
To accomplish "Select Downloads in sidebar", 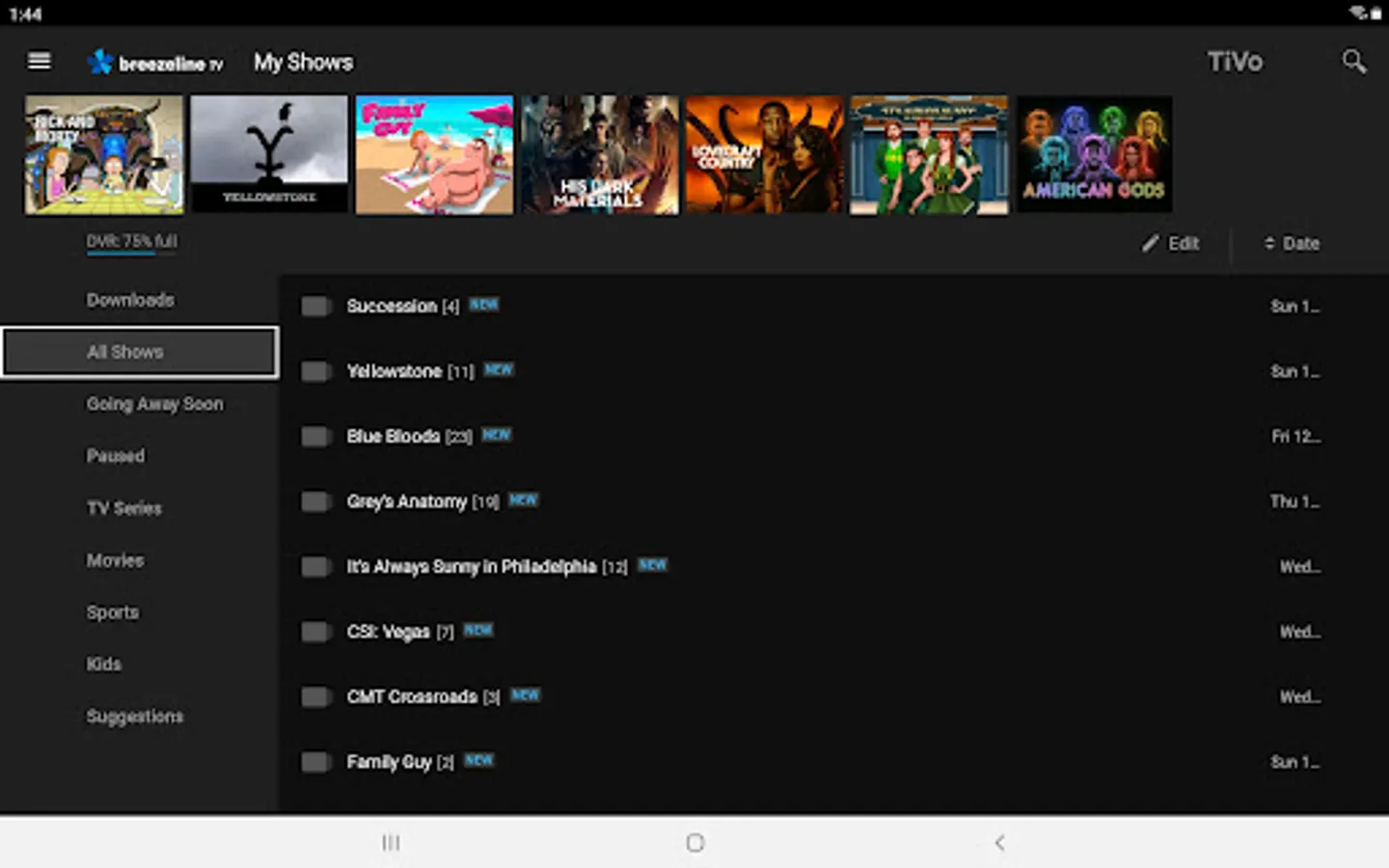I will point(130,300).
